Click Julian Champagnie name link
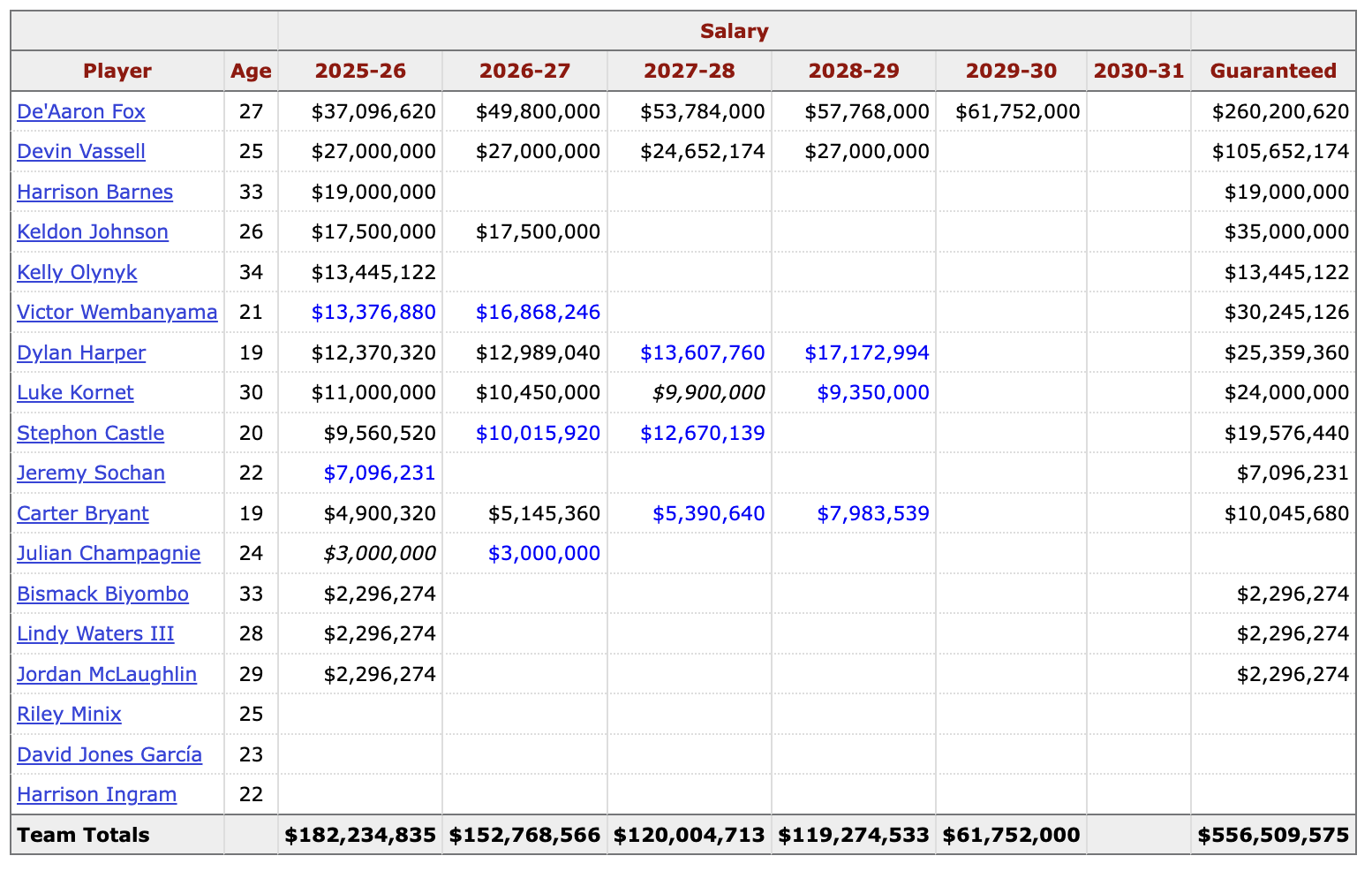This screenshot has height=871, width=1372. click(x=109, y=553)
